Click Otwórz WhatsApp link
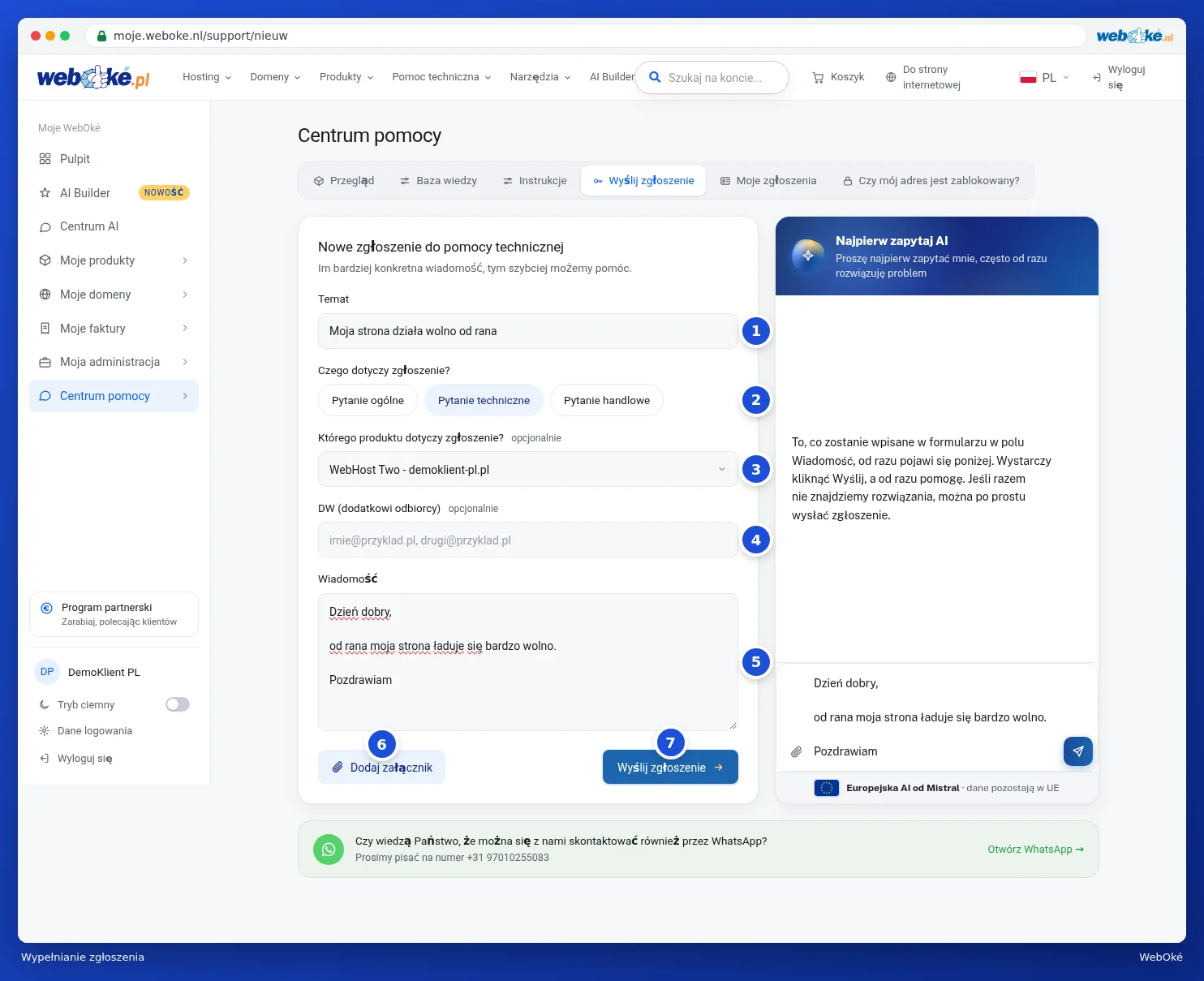The height and width of the screenshot is (981, 1204). click(1035, 850)
